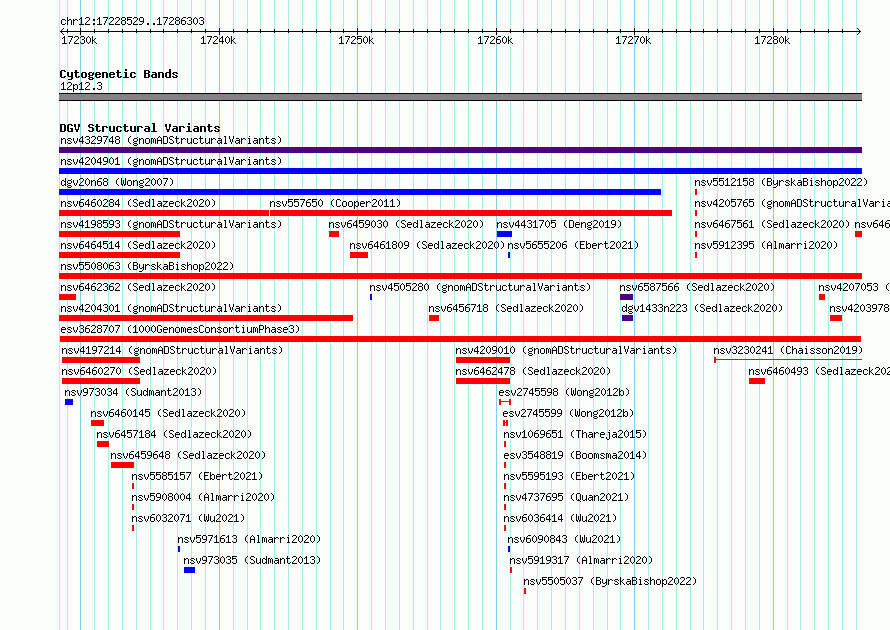Select nsv1069651 (Thareja2015) label
Screen dimensions: 890x630
point(575,434)
